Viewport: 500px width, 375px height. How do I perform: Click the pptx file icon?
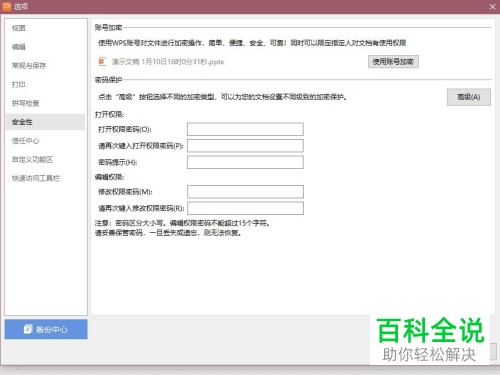[102, 62]
